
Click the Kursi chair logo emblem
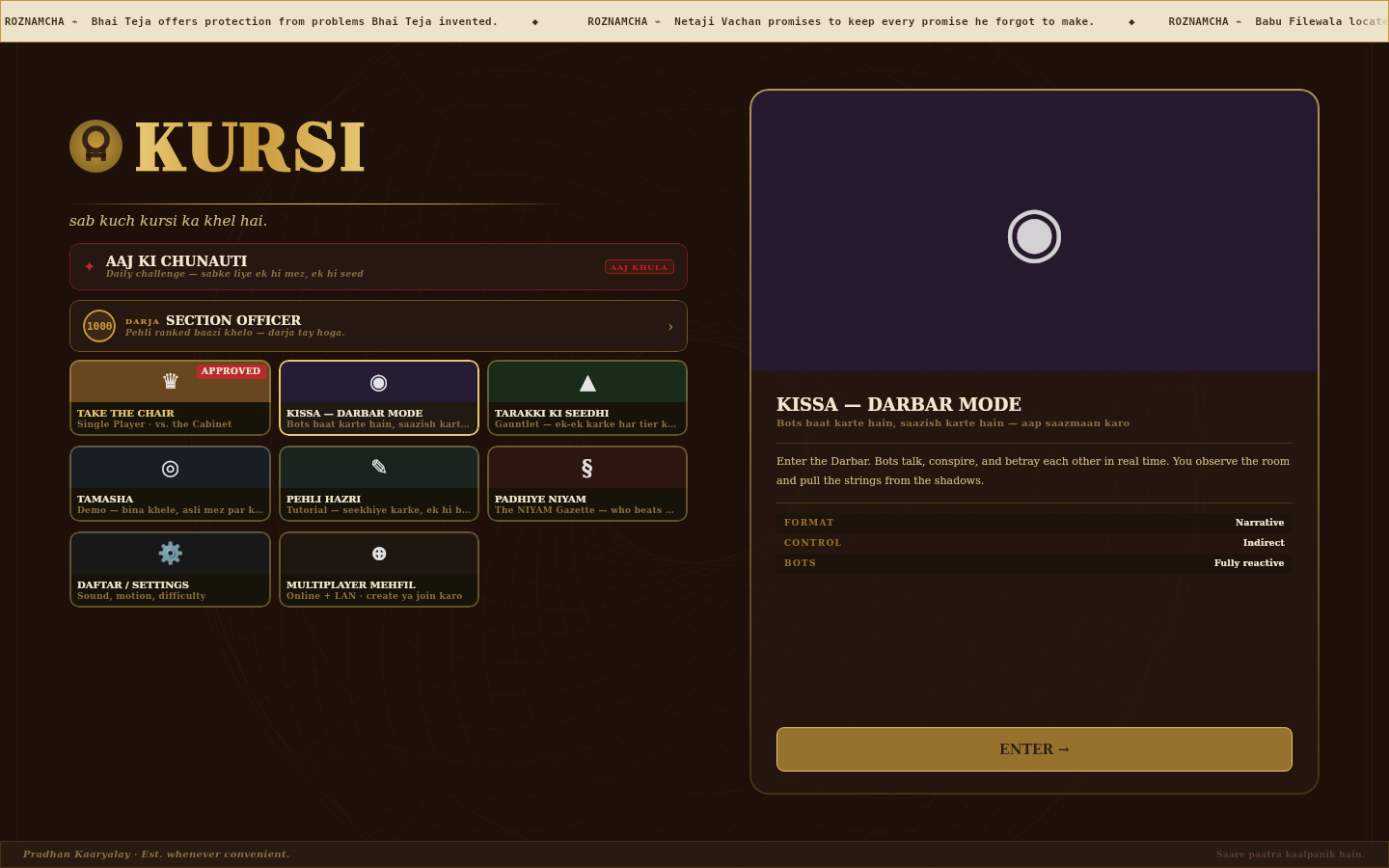point(95,147)
